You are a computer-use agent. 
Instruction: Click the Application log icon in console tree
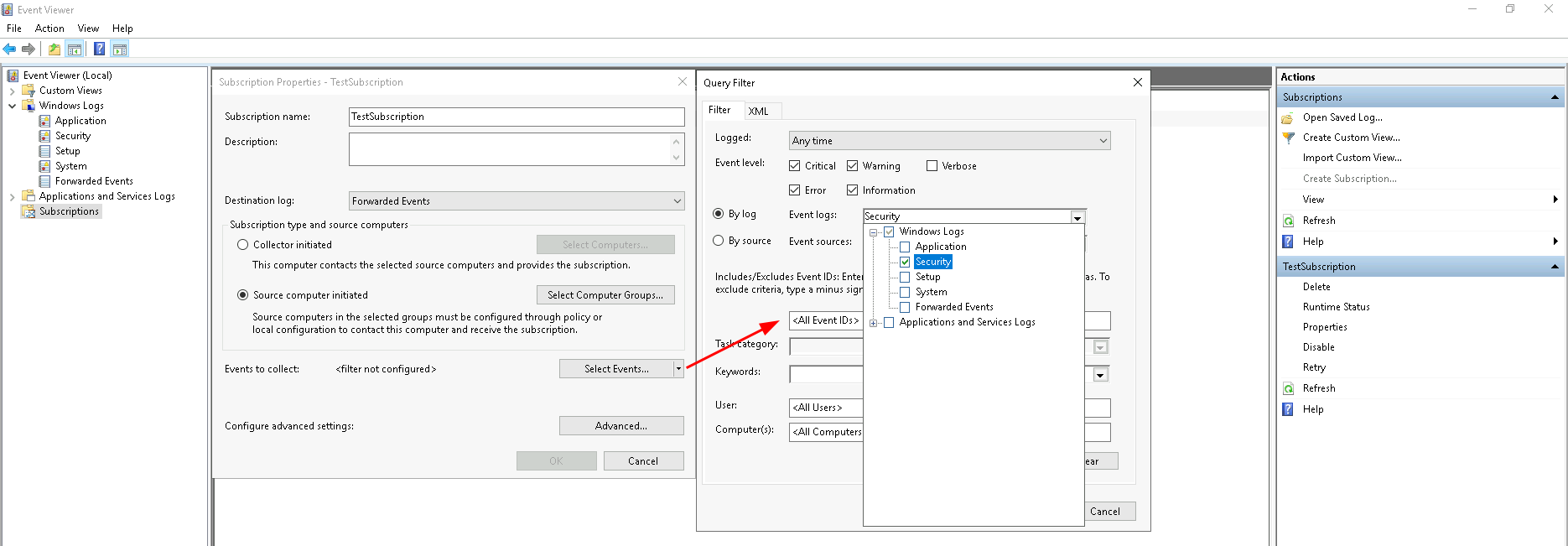click(44, 121)
